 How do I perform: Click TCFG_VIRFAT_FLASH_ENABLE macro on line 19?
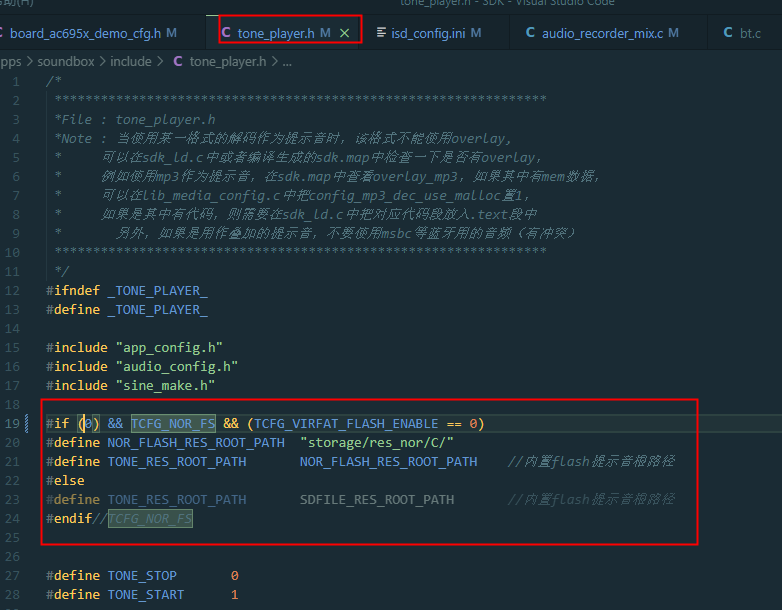tap(346, 423)
